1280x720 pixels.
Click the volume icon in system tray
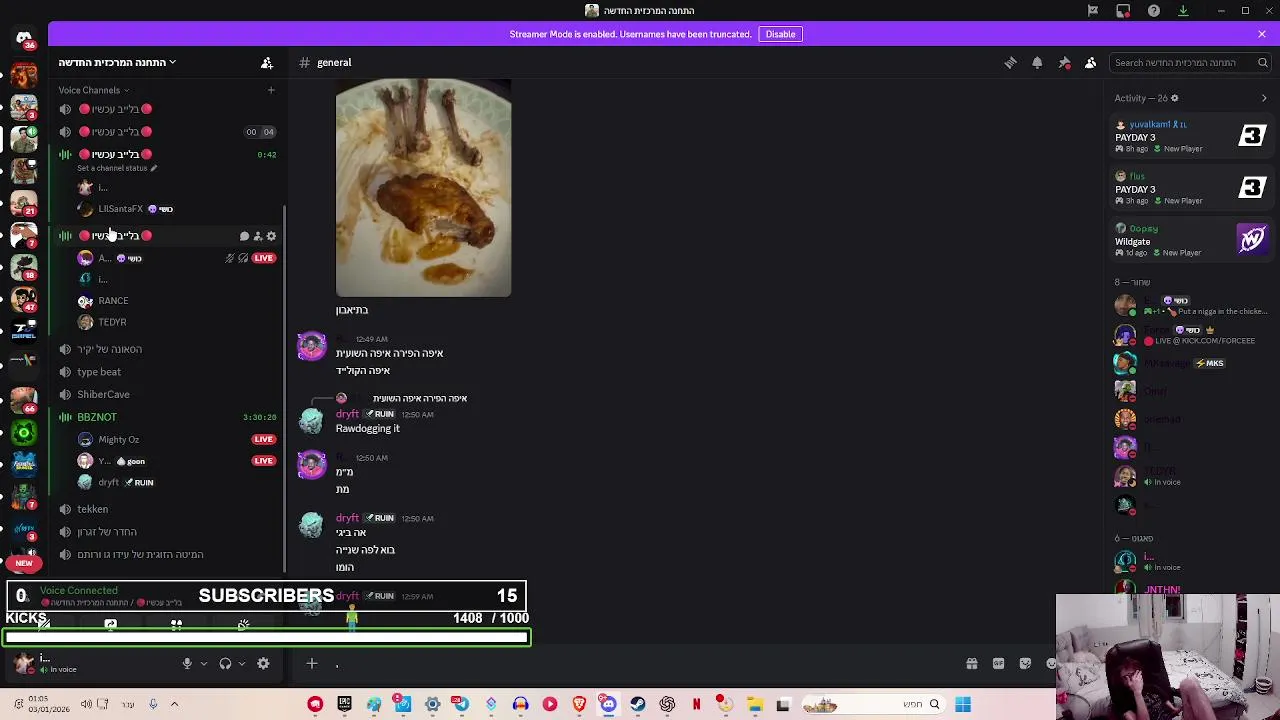tap(86, 704)
